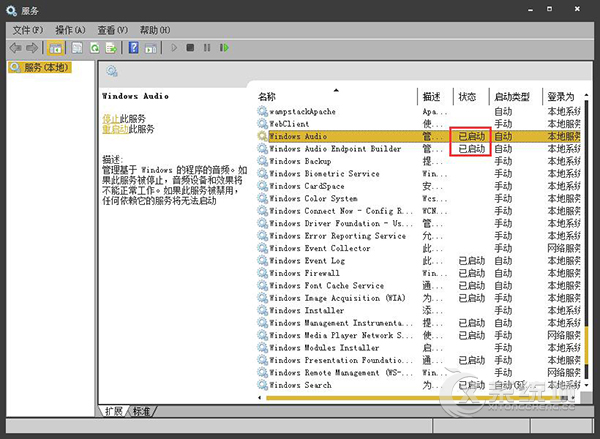Select the Windows Backup service
Screen dimensions: 600x439
coord(419,161)
